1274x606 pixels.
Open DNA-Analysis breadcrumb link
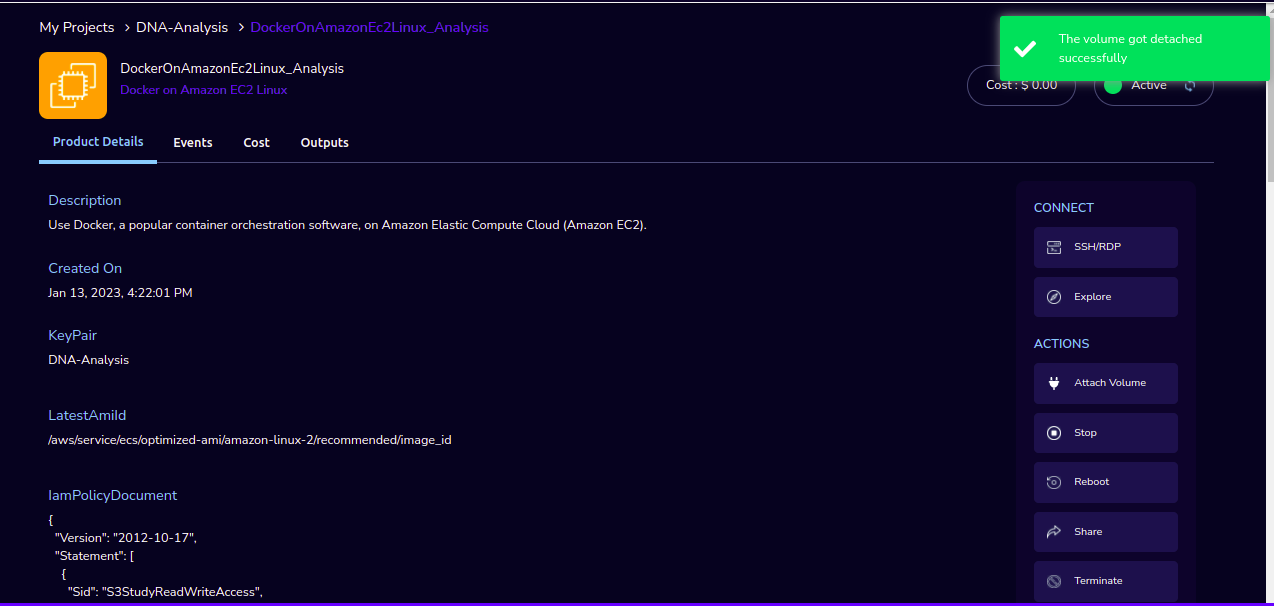tap(182, 28)
